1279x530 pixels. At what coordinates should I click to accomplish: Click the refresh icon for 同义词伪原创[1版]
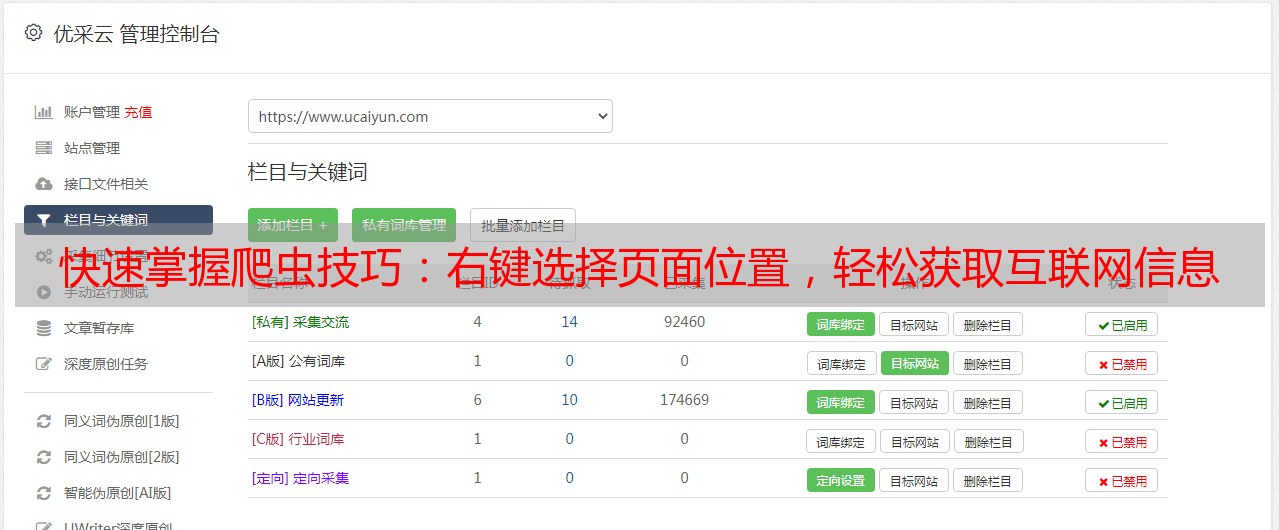(x=43, y=421)
